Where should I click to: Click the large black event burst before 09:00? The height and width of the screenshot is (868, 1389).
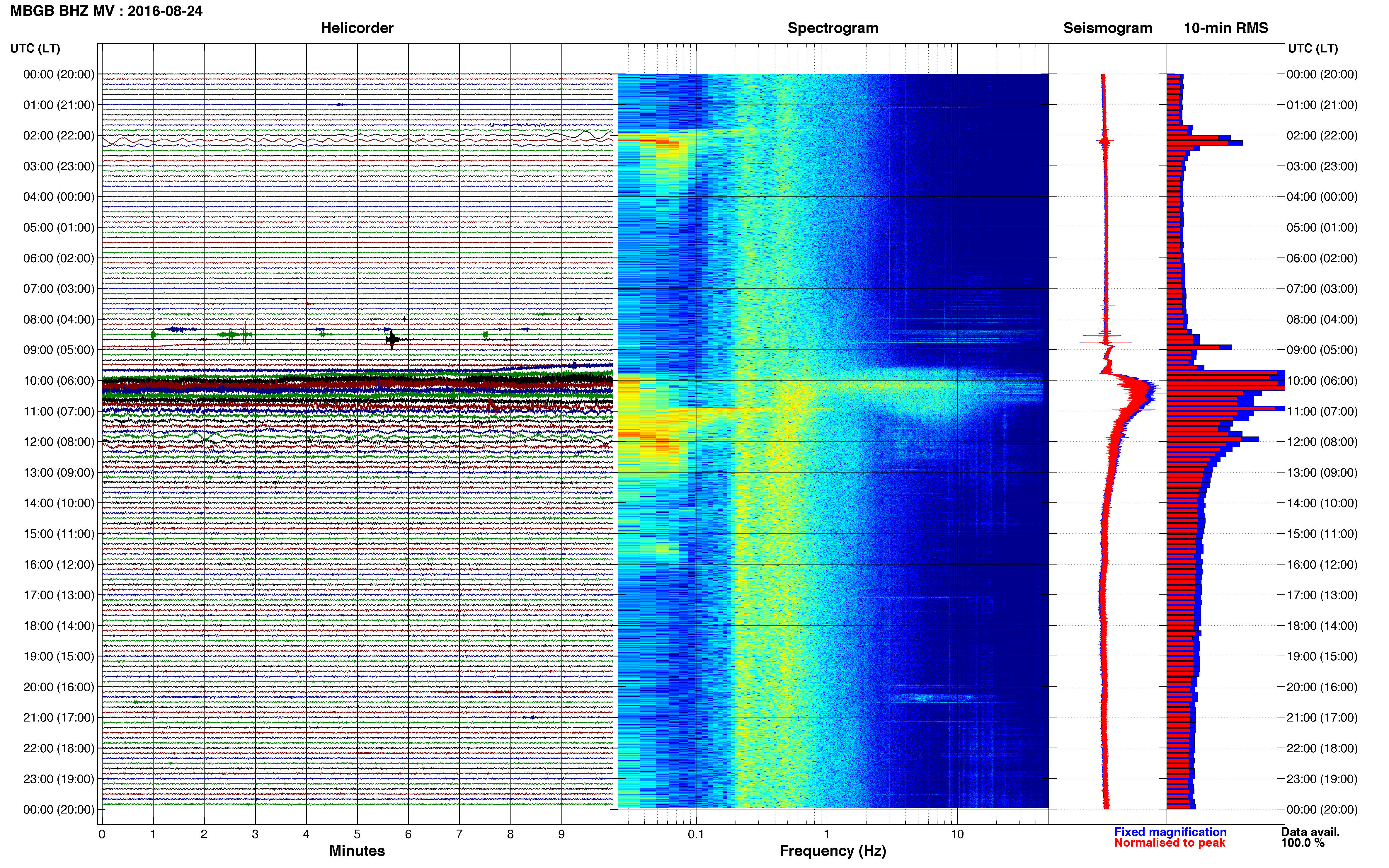click(x=392, y=339)
